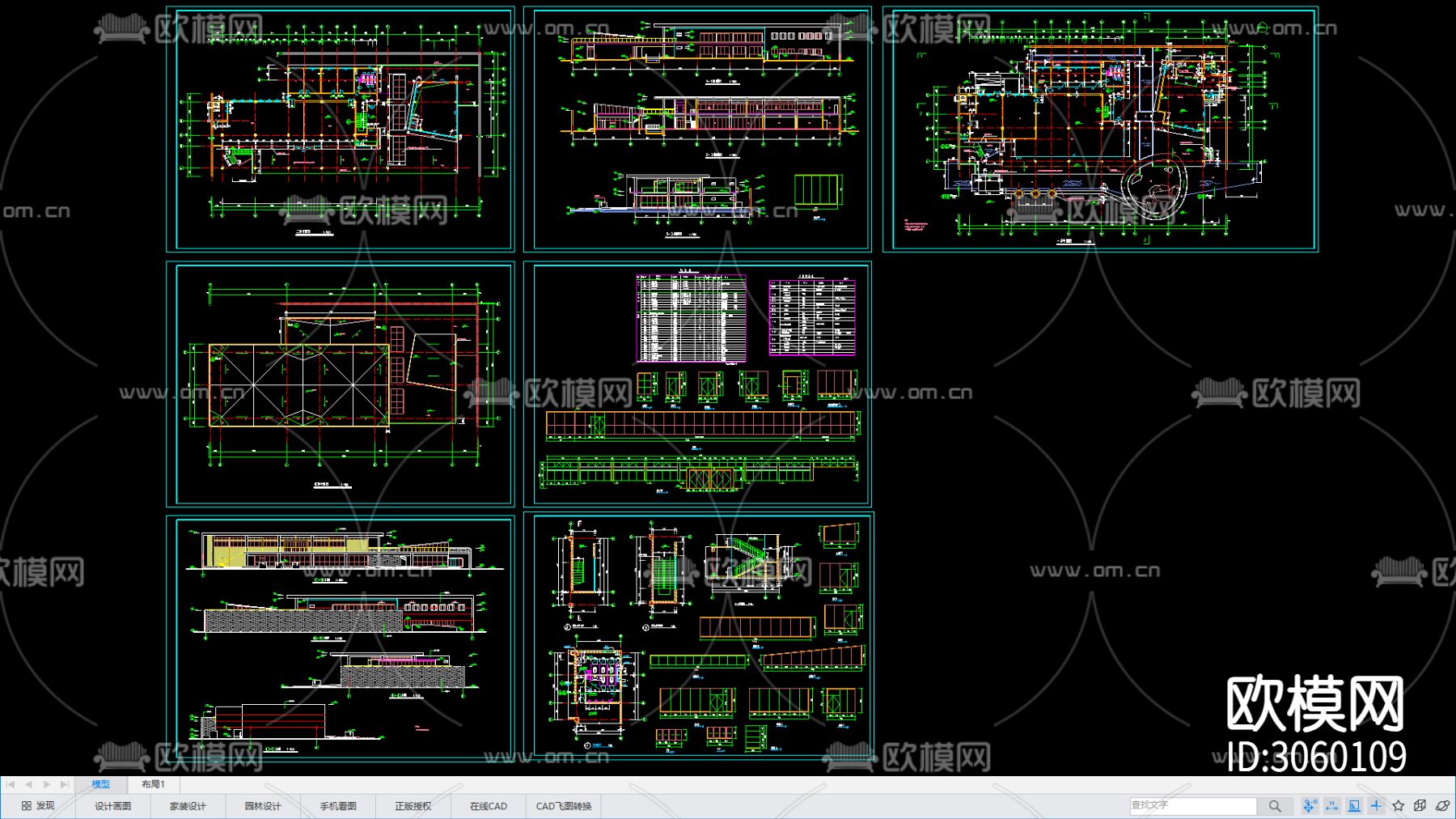Open the 发现 discover button
The image size is (1456, 819).
pyautogui.click(x=38, y=806)
